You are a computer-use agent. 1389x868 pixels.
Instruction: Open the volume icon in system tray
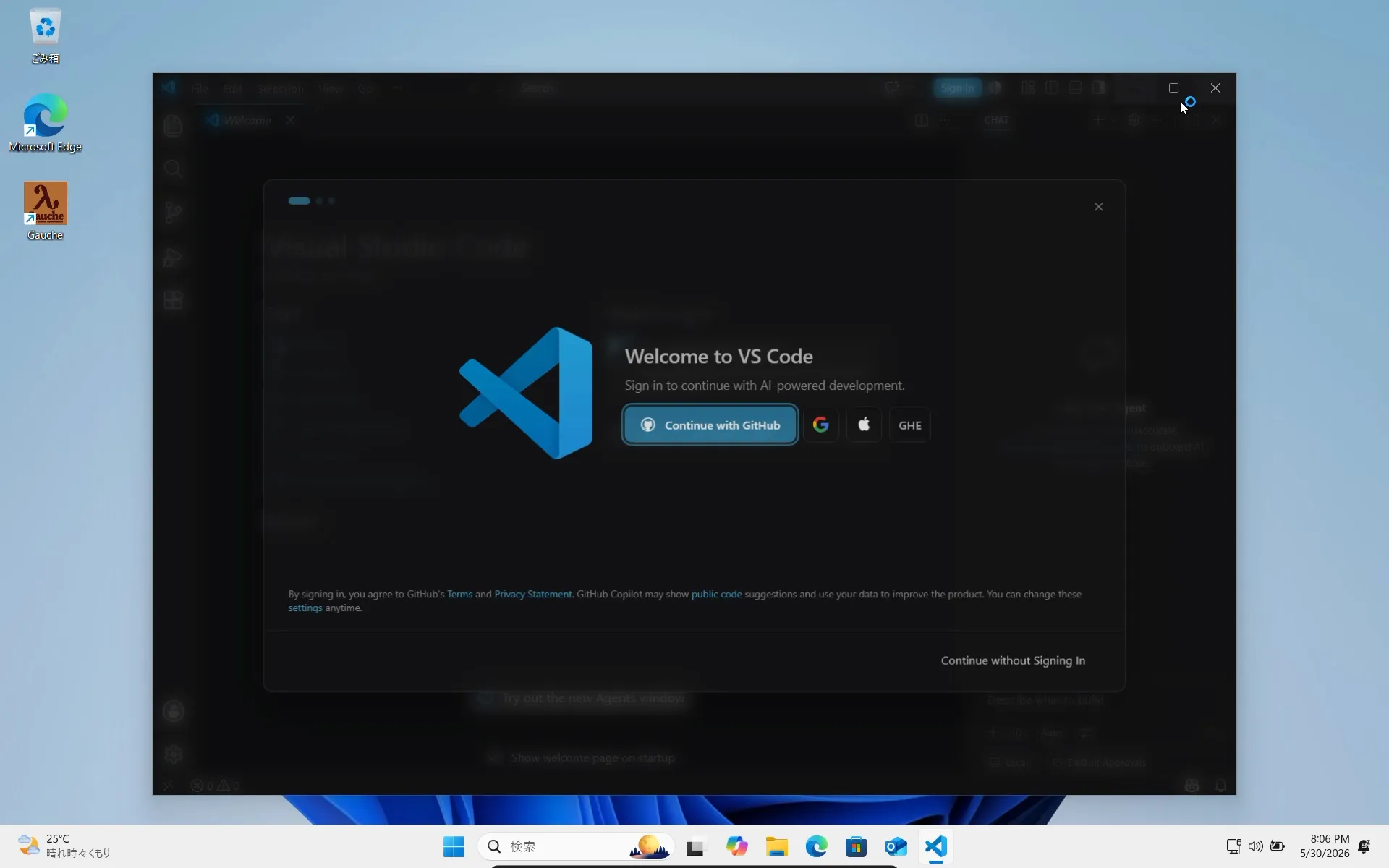[1255, 846]
